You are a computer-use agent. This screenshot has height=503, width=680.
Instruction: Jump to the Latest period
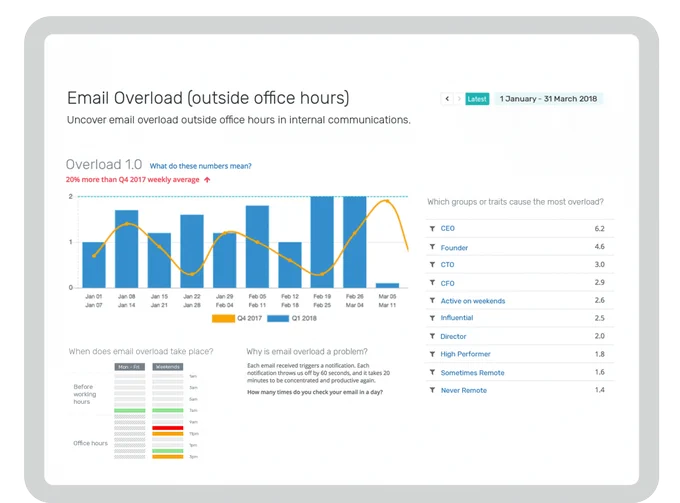click(477, 99)
